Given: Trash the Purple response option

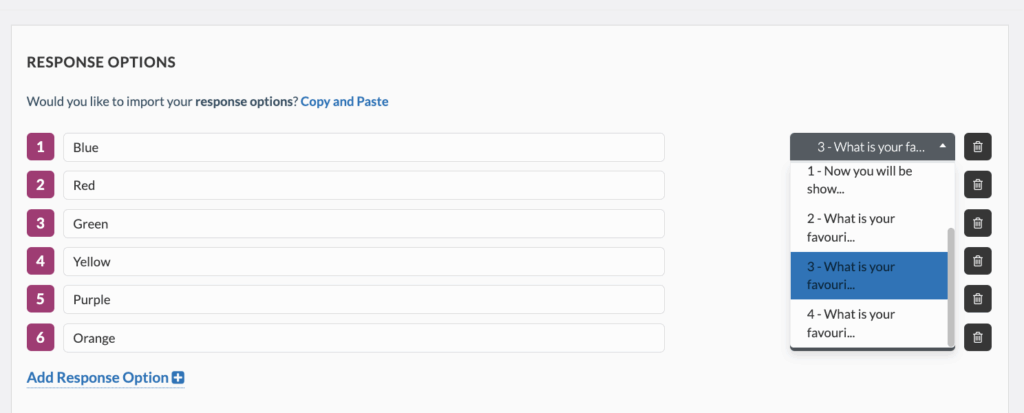Looking at the screenshot, I should coord(977,299).
